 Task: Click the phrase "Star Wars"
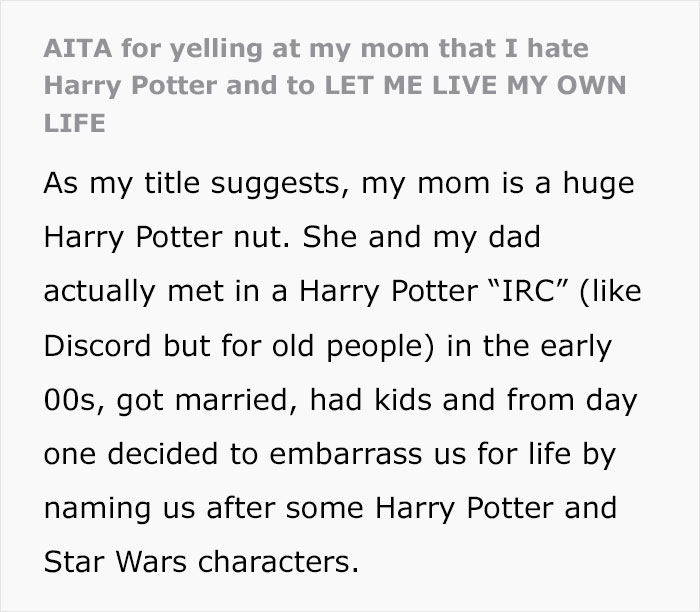114,561
